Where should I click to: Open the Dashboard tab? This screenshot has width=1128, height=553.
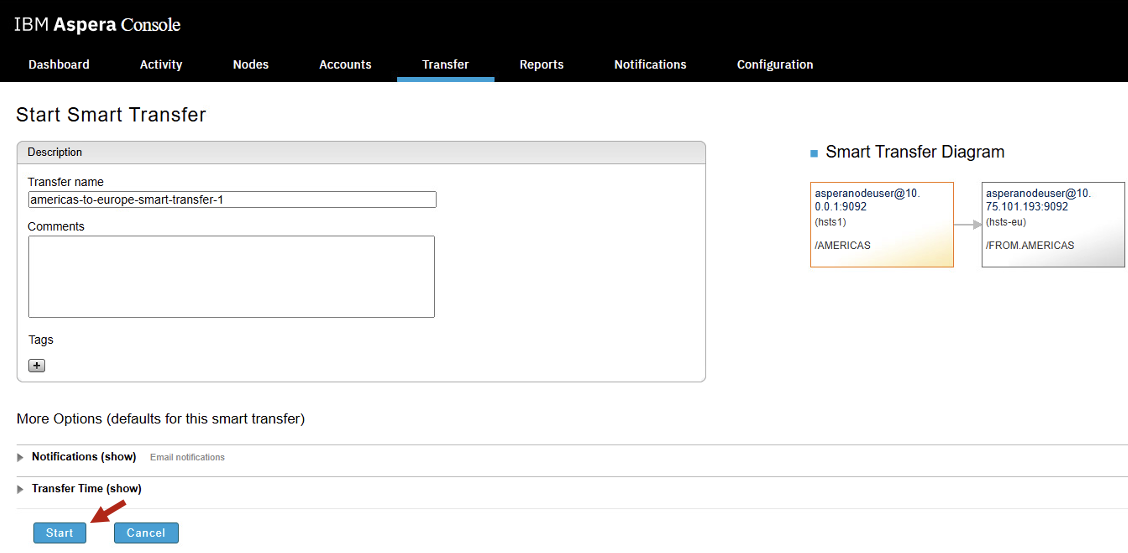(59, 65)
